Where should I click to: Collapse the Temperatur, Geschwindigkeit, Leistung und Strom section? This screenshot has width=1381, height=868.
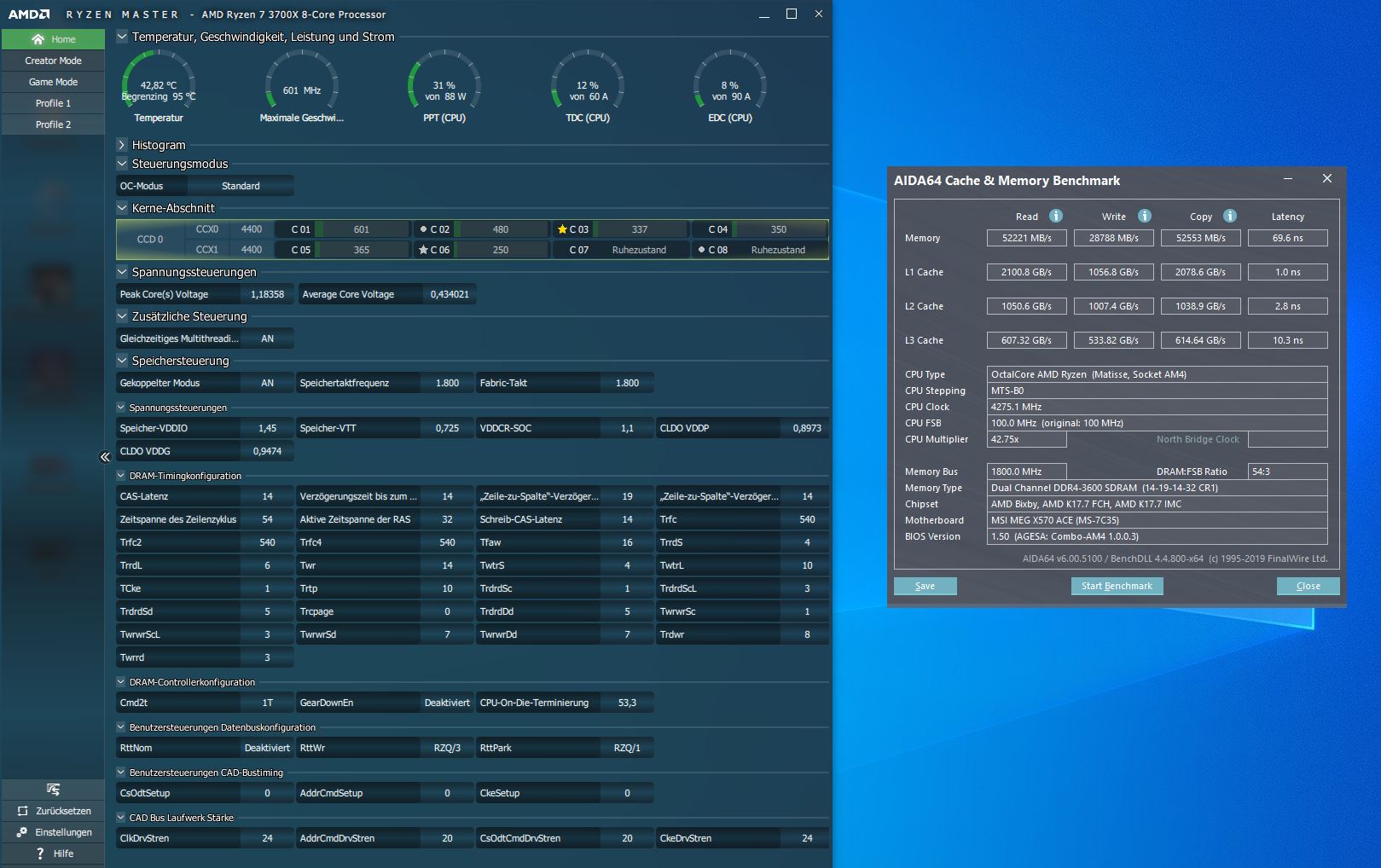122,37
